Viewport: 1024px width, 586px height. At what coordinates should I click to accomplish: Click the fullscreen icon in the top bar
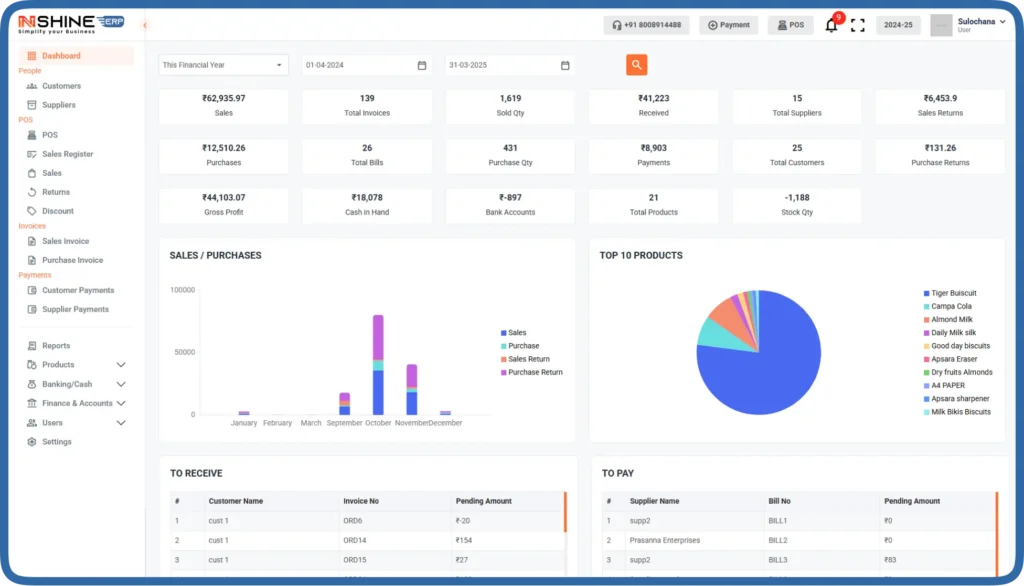point(857,25)
